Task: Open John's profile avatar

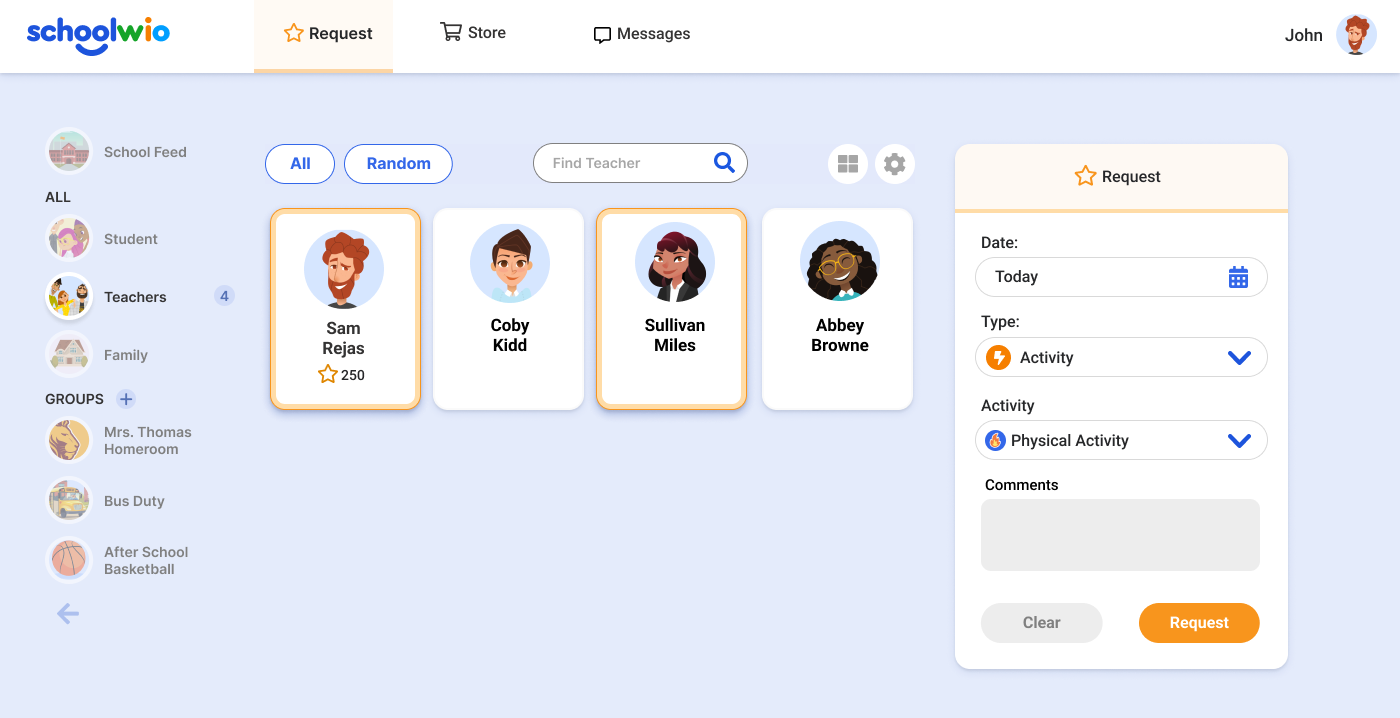Action: 1356,35
